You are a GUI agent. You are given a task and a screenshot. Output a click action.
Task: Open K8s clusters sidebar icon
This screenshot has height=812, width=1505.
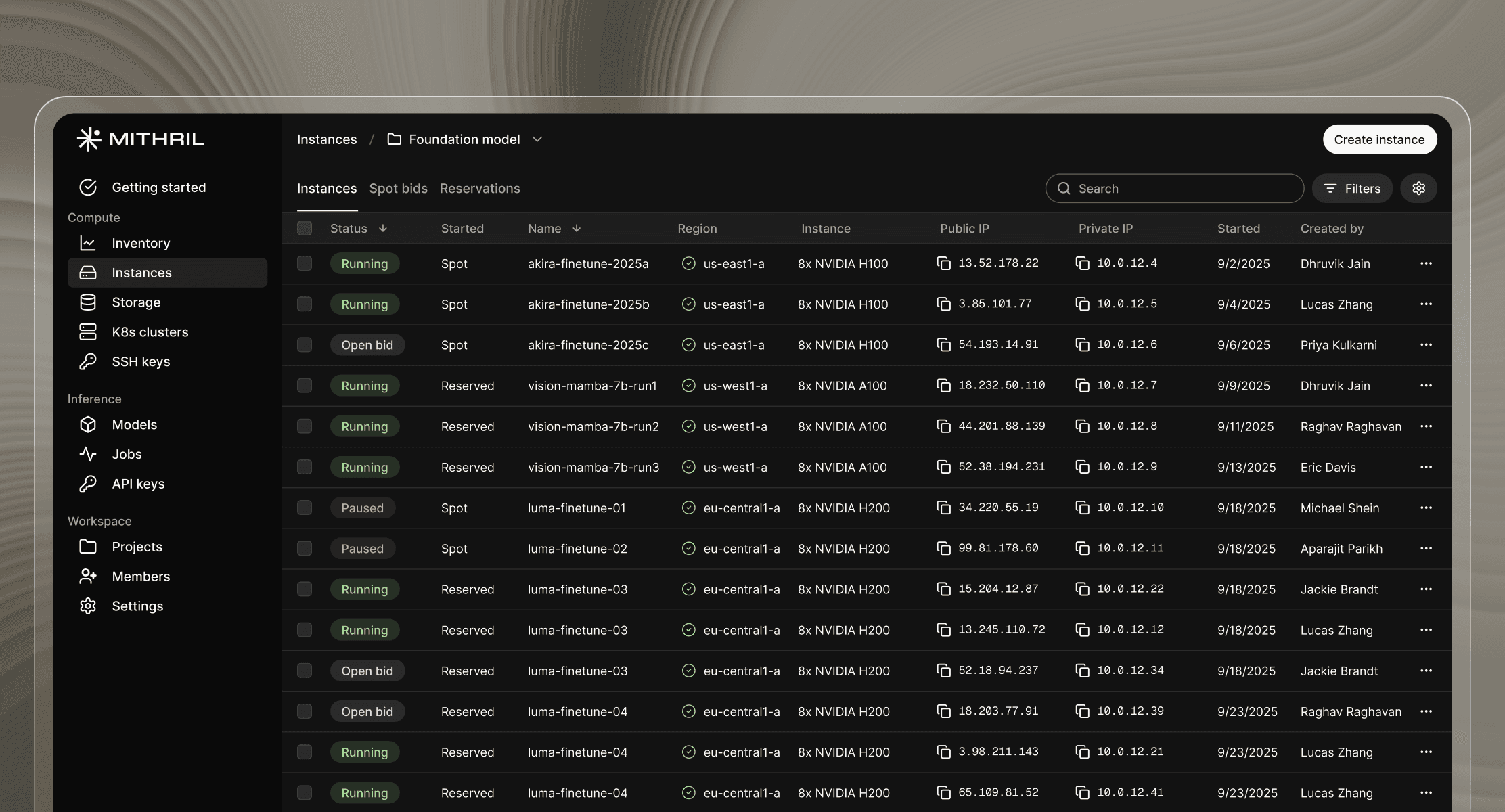[x=88, y=332]
